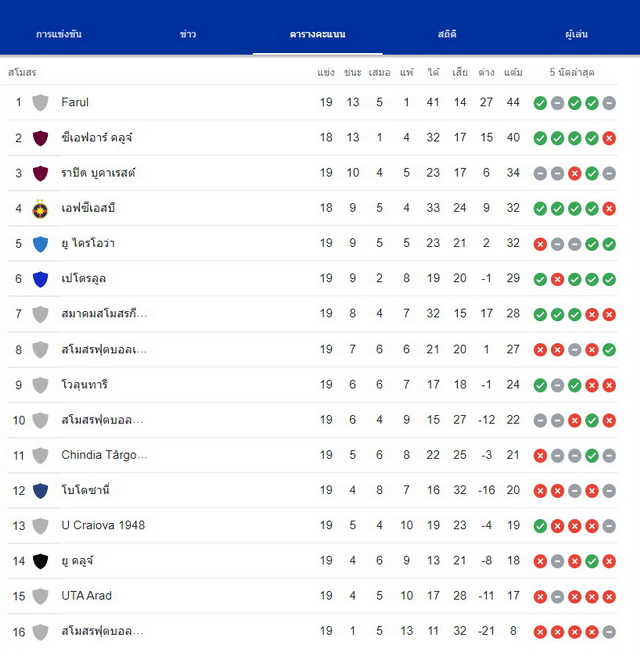
Task: Click Farul's most recent draw result icon
Action: click(609, 103)
